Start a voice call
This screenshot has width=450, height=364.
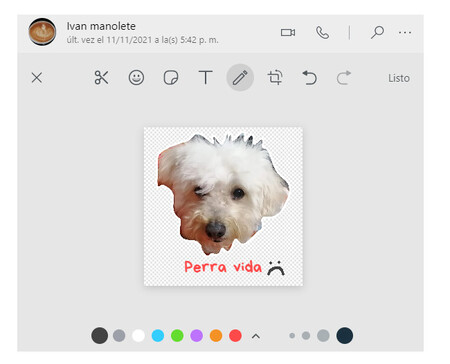322,33
